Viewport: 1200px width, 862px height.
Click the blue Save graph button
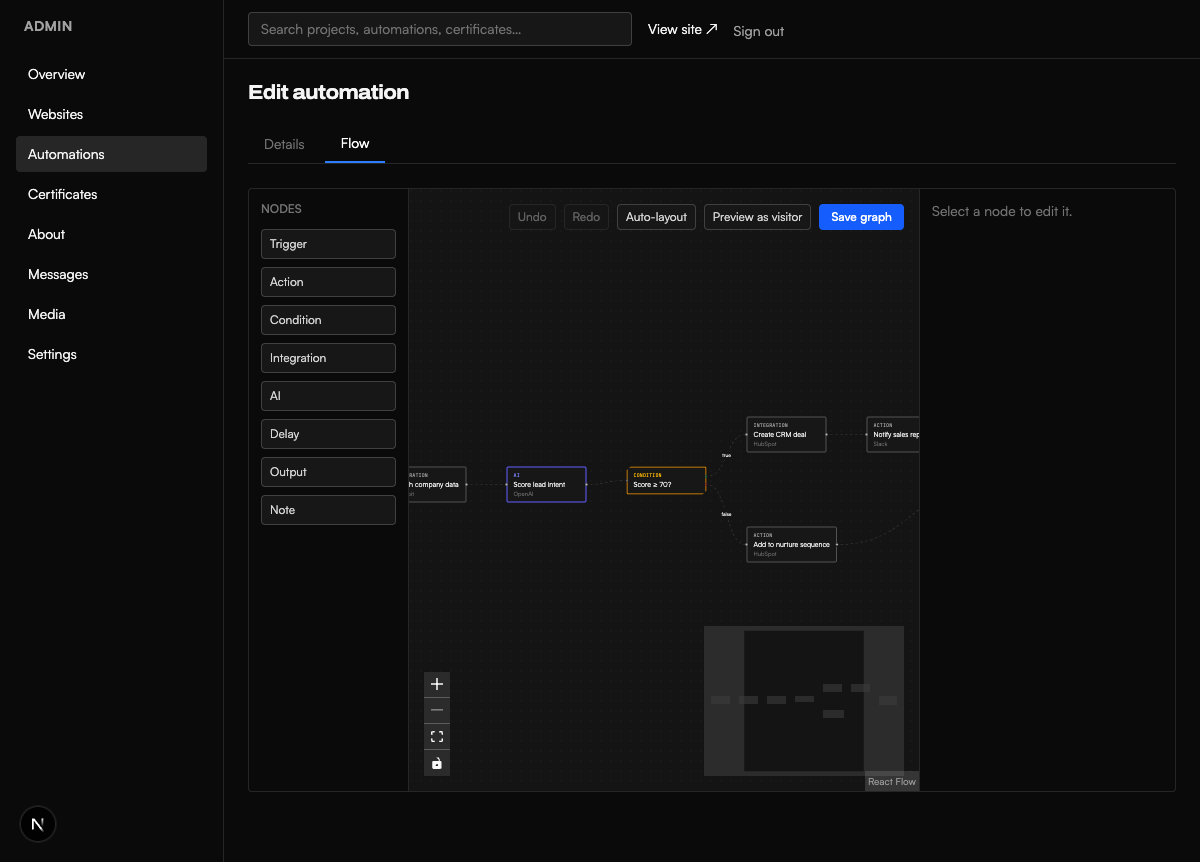(861, 217)
